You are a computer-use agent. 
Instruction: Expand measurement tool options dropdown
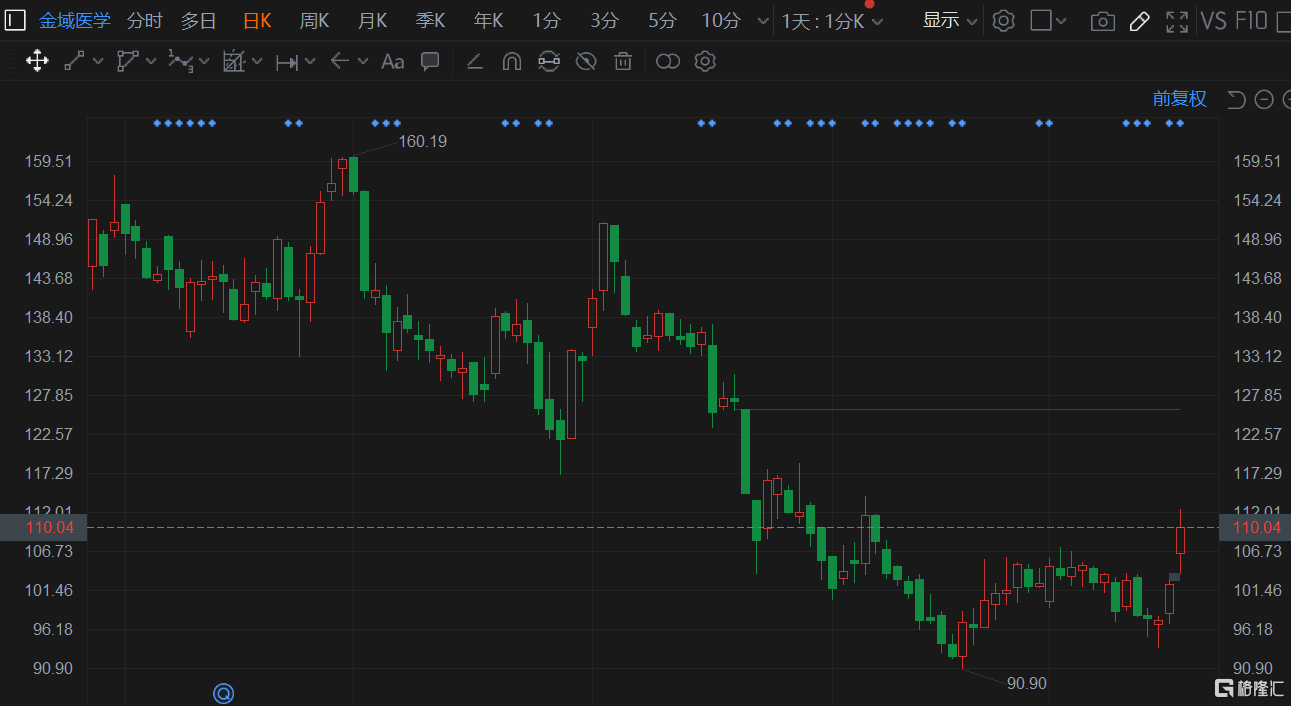point(257,62)
